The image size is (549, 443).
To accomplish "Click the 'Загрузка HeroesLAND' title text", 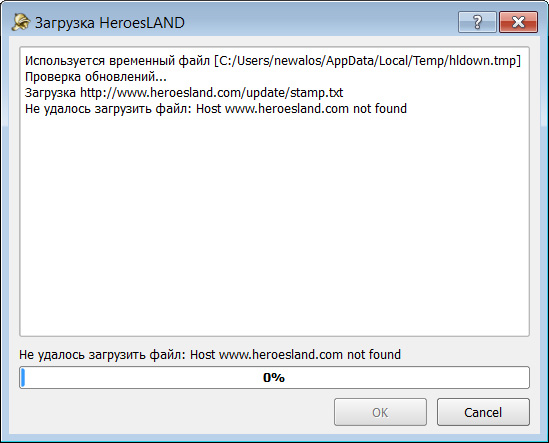I will tap(110, 23).
